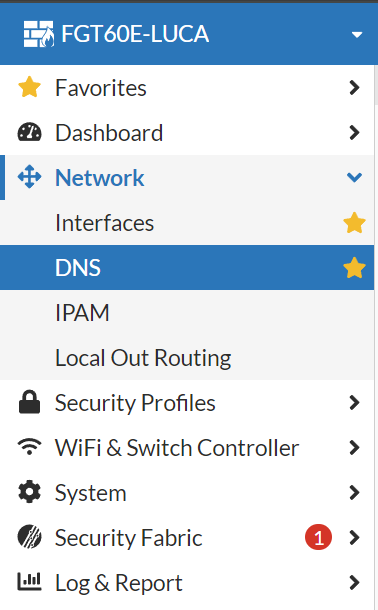Expand the Favorites chevron
The image size is (378, 610).
click(354, 88)
